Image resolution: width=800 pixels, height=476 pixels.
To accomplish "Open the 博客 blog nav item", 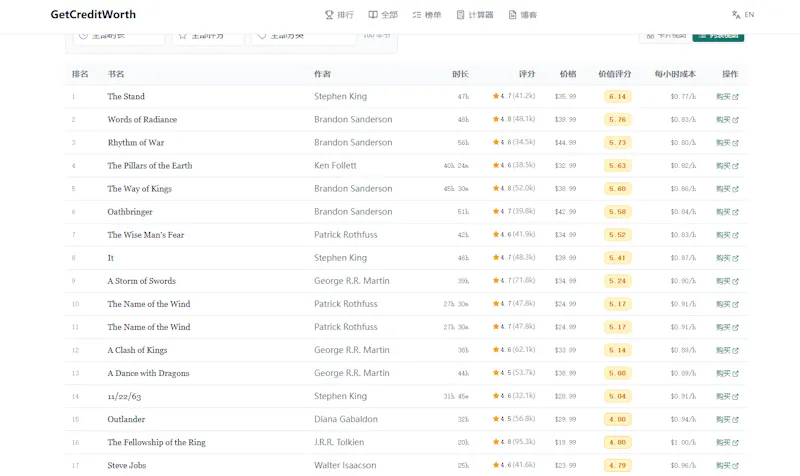I will click(x=522, y=15).
